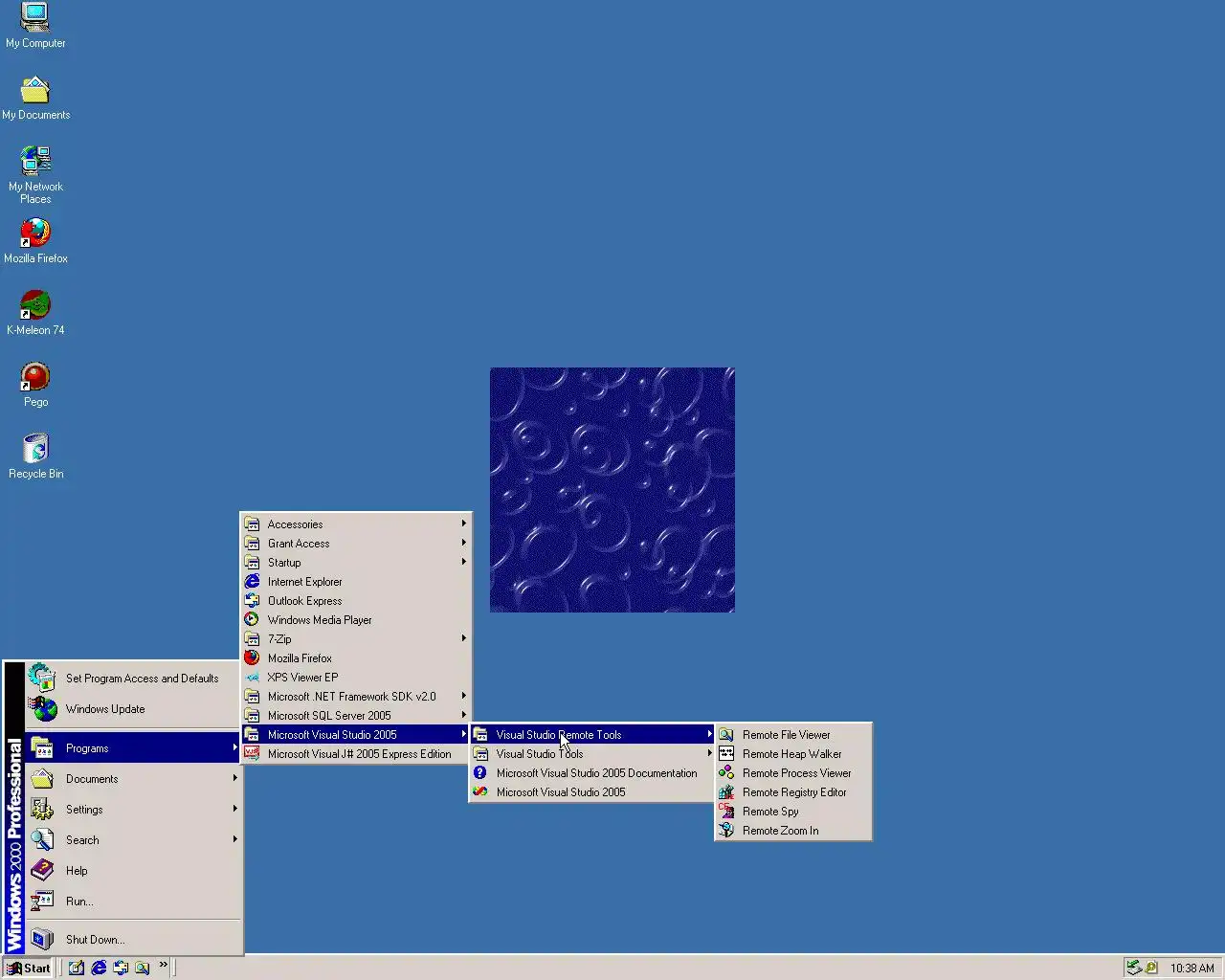Image resolution: width=1225 pixels, height=980 pixels.
Task: Launch Microsoft Visual J# 2005 Express Edition
Action: 356,754
